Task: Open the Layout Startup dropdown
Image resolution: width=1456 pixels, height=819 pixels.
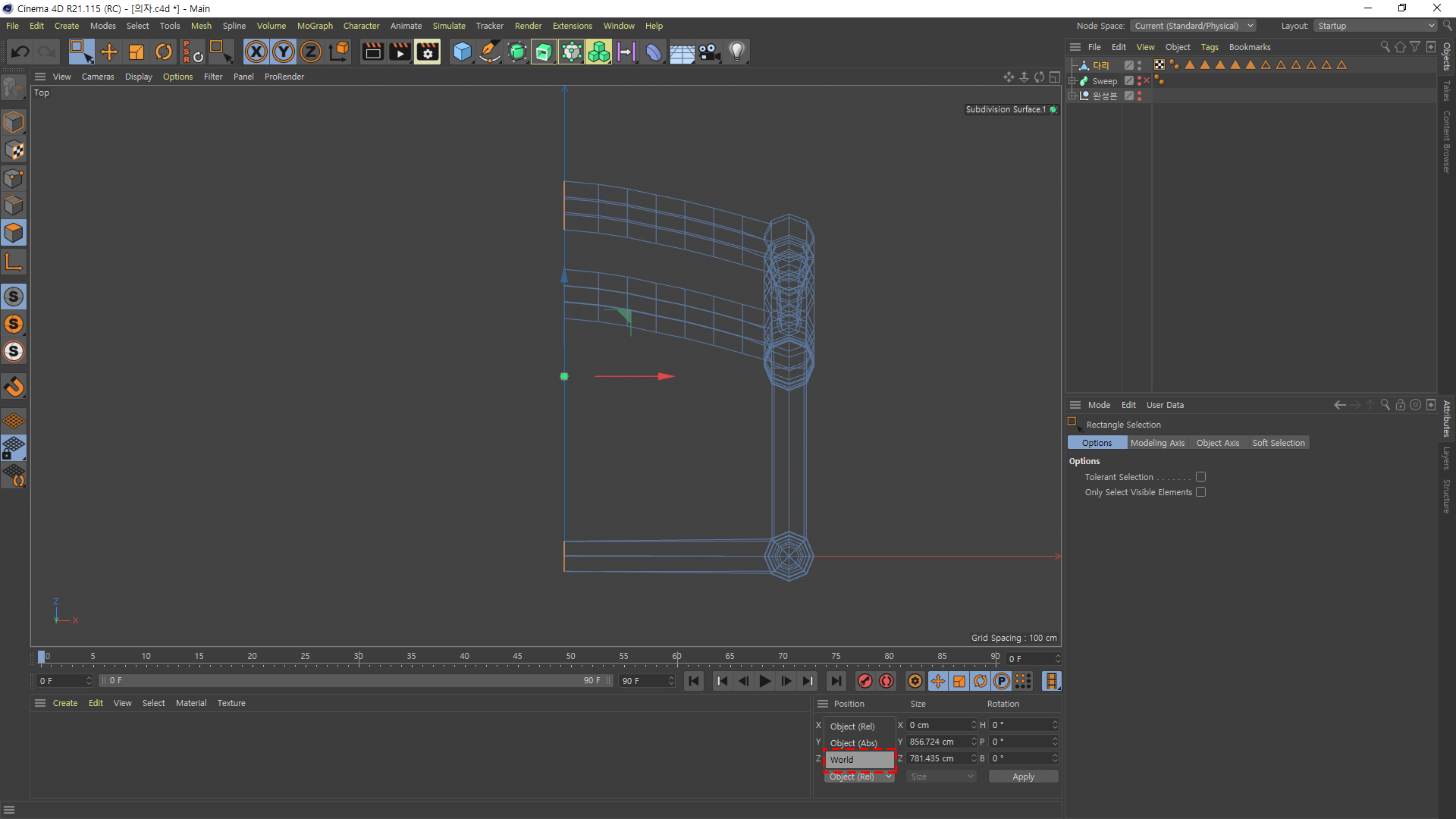Action: (1375, 26)
